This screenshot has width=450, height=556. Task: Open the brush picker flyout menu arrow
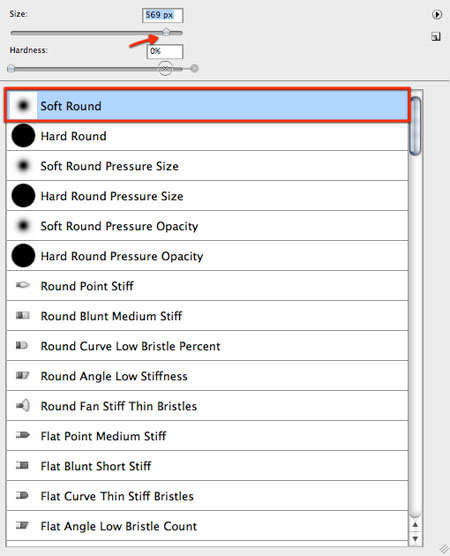click(x=437, y=15)
